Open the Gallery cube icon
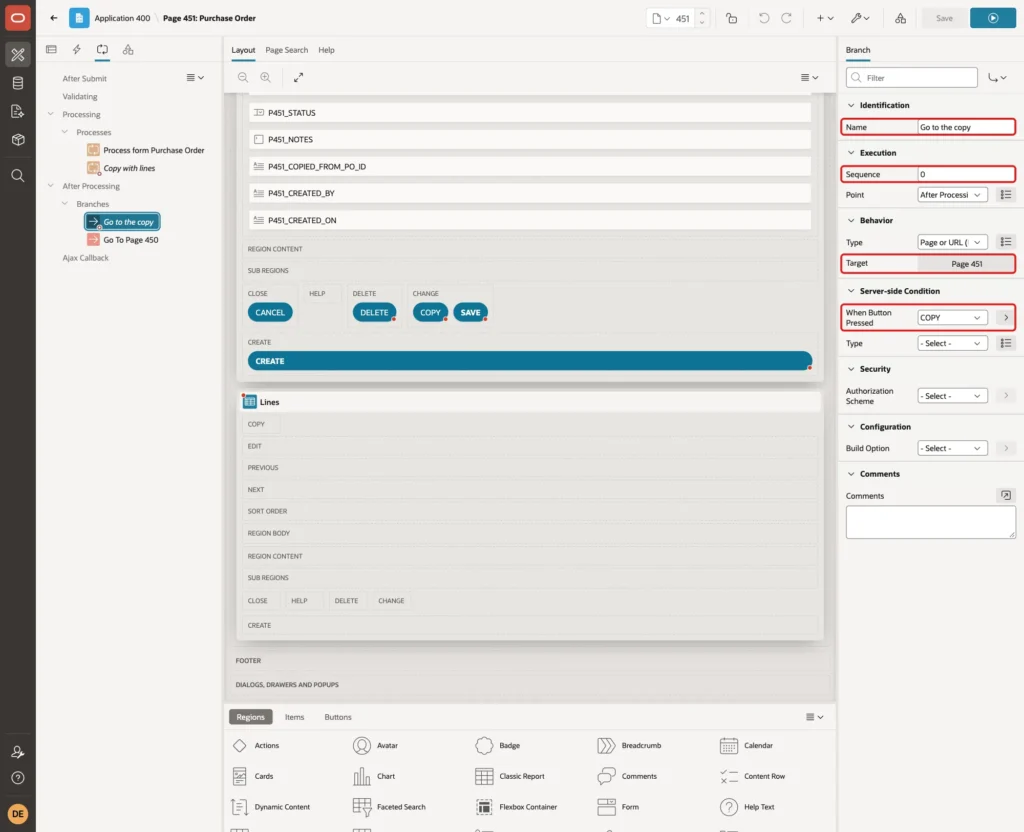 [18, 139]
